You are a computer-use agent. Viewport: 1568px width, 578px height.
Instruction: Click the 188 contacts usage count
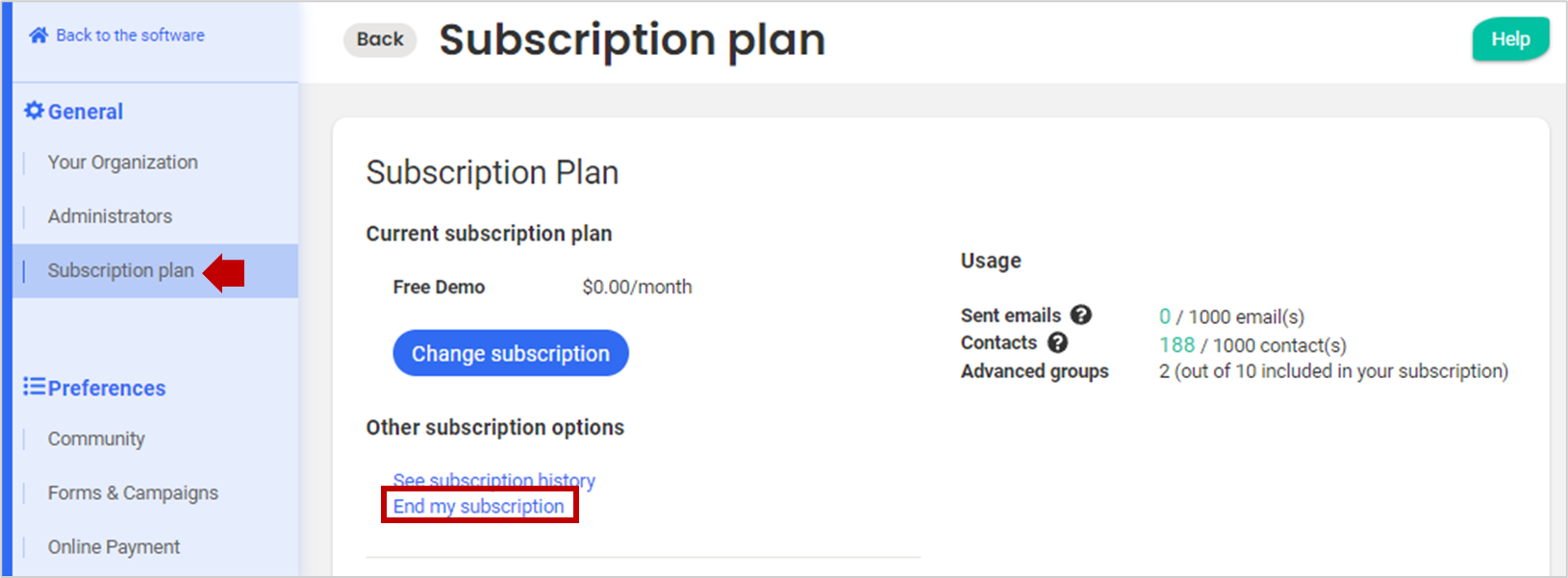pyautogui.click(x=1176, y=344)
